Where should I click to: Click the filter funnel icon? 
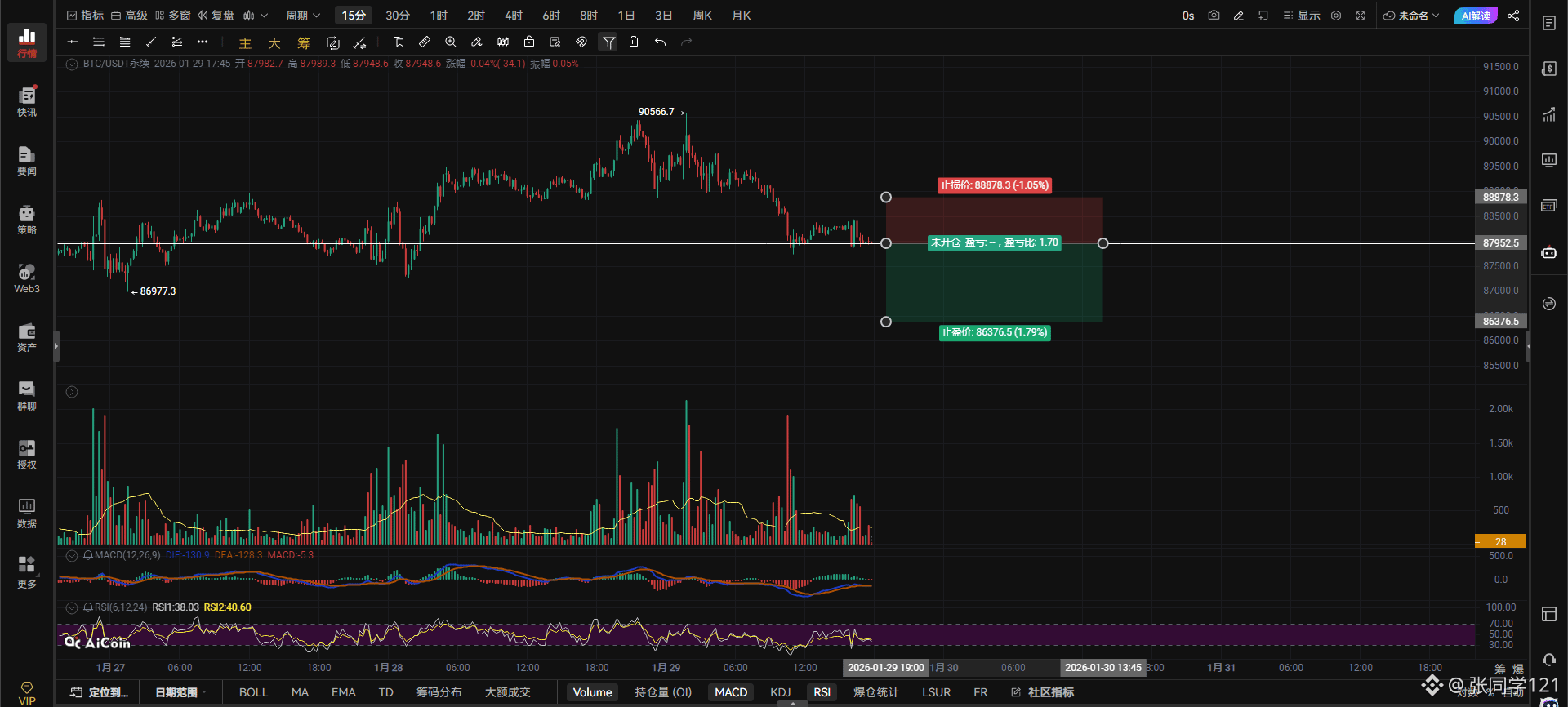608,42
